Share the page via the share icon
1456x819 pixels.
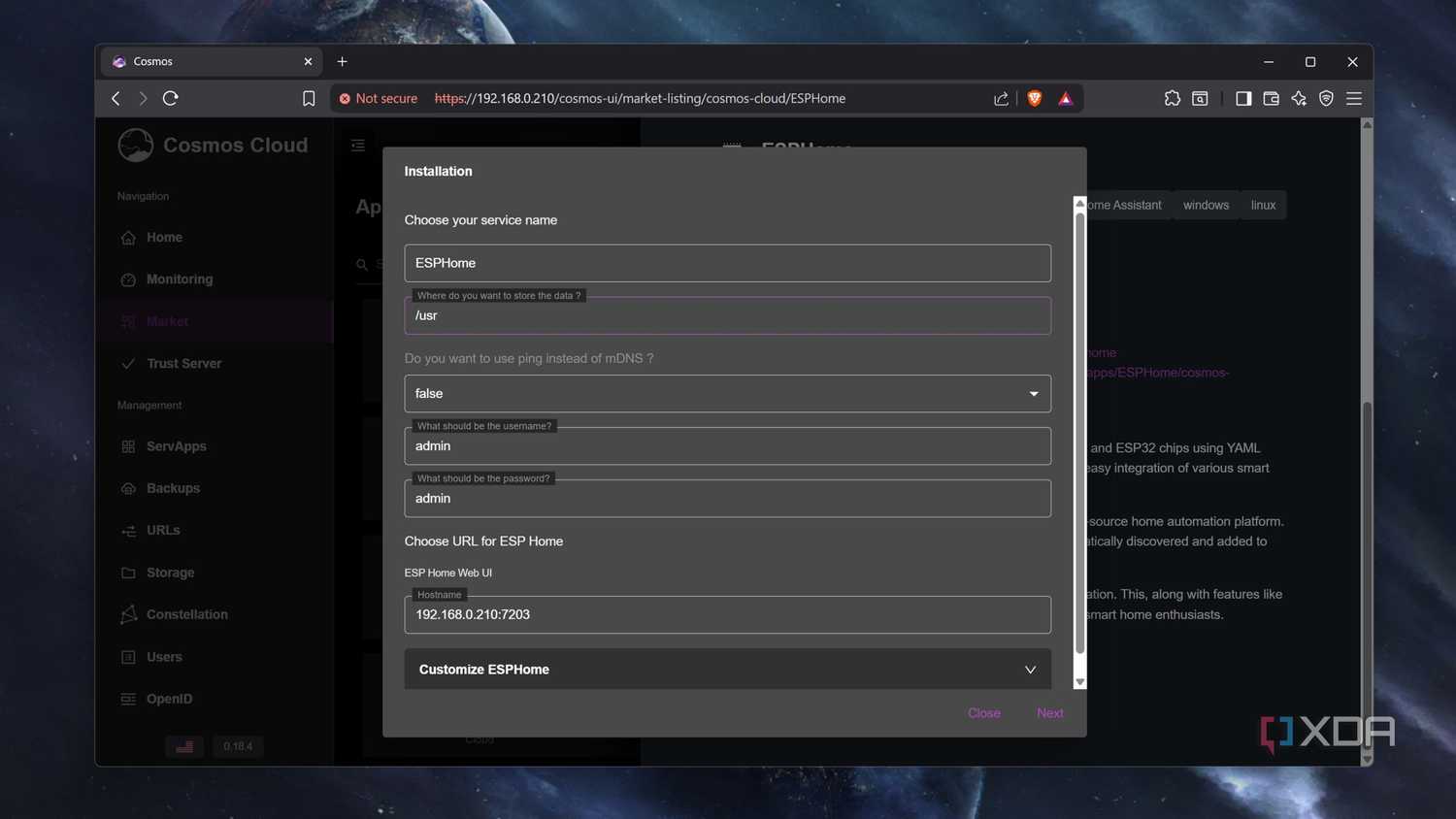[1001, 98]
